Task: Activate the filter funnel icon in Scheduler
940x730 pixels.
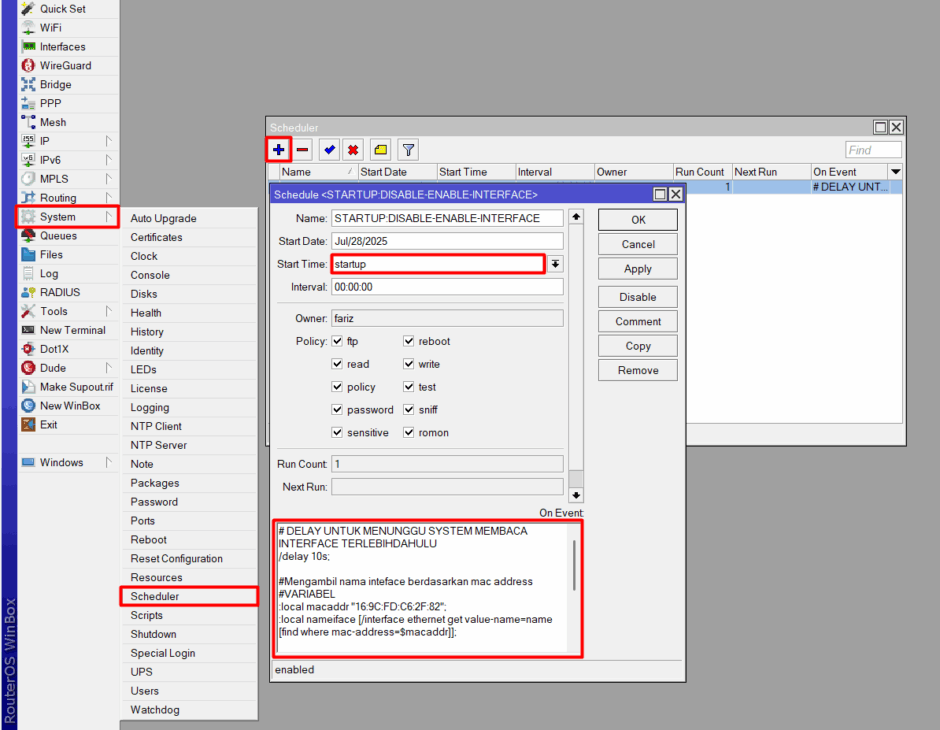Action: pyautogui.click(x=407, y=149)
